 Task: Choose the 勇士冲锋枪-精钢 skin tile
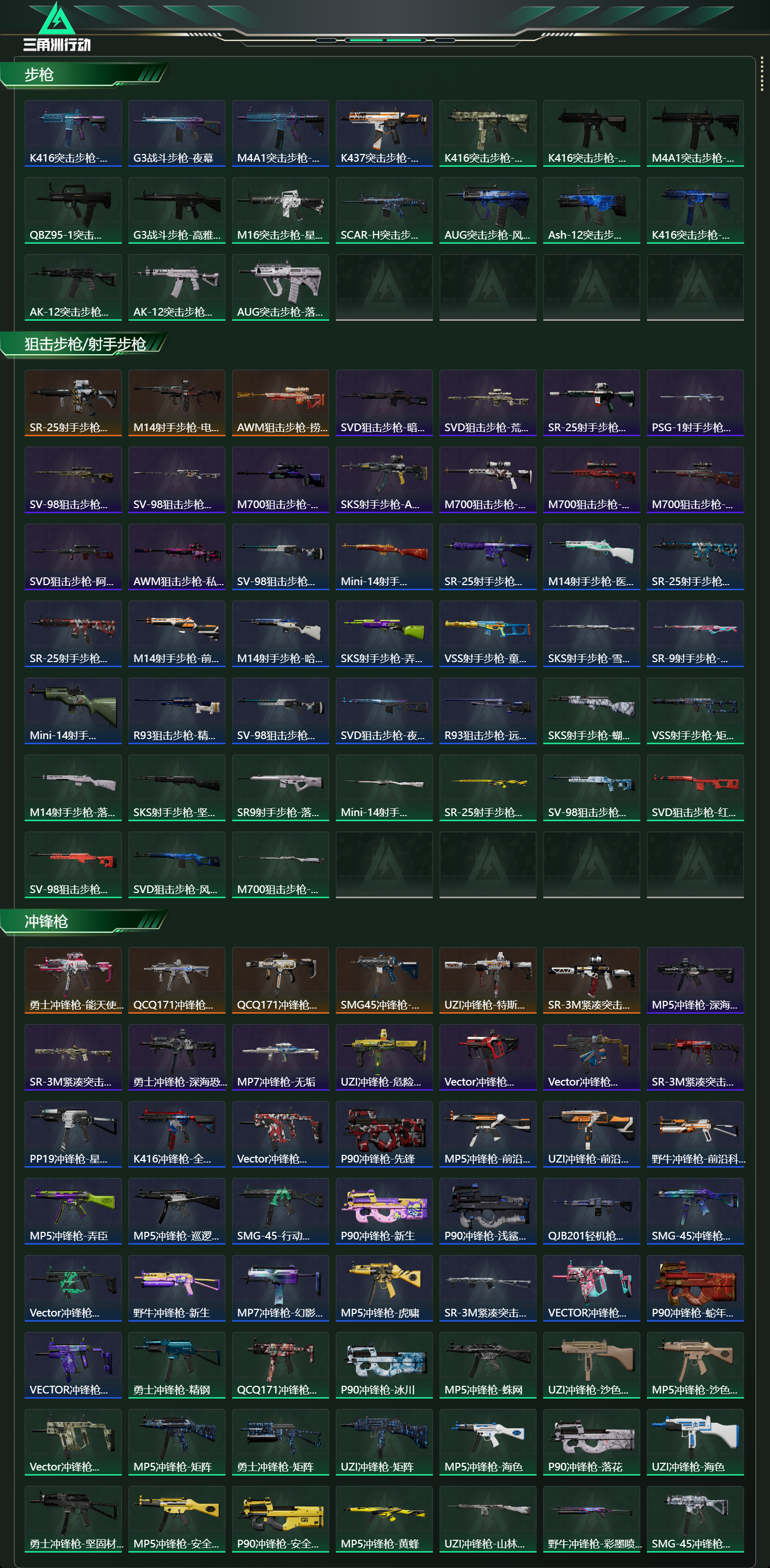point(177,1365)
